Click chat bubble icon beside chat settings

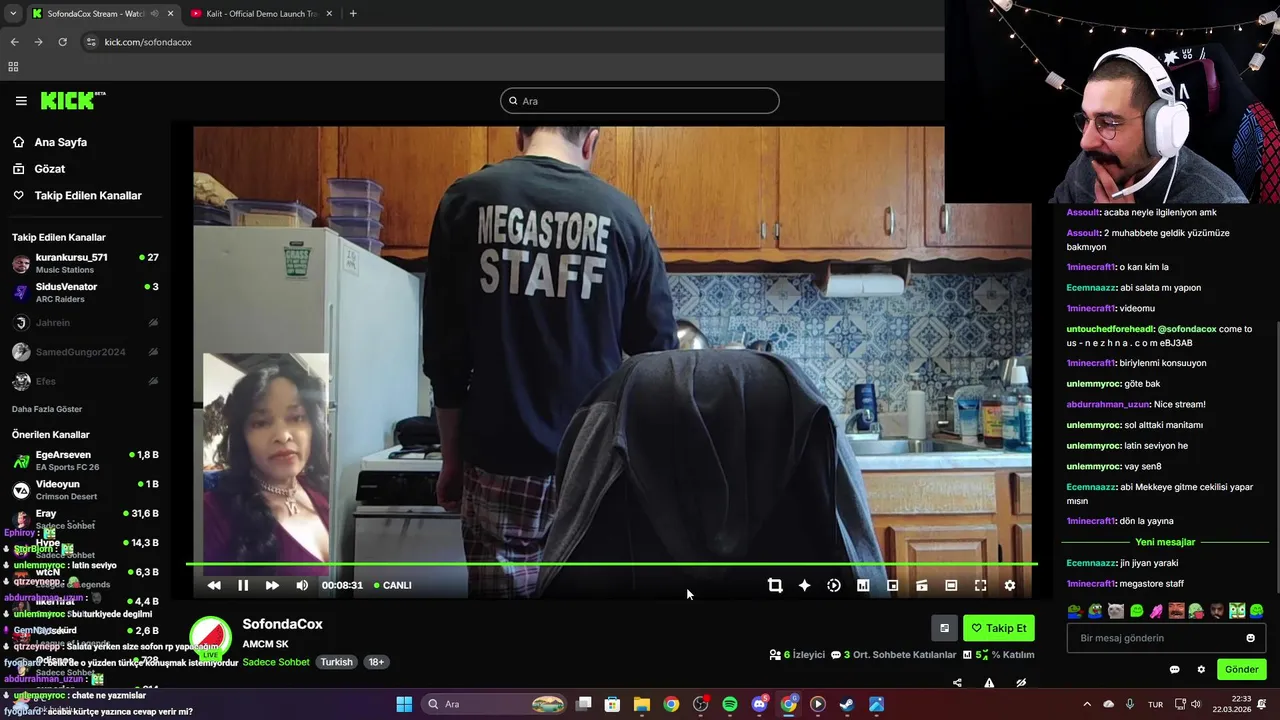pyautogui.click(x=1174, y=670)
